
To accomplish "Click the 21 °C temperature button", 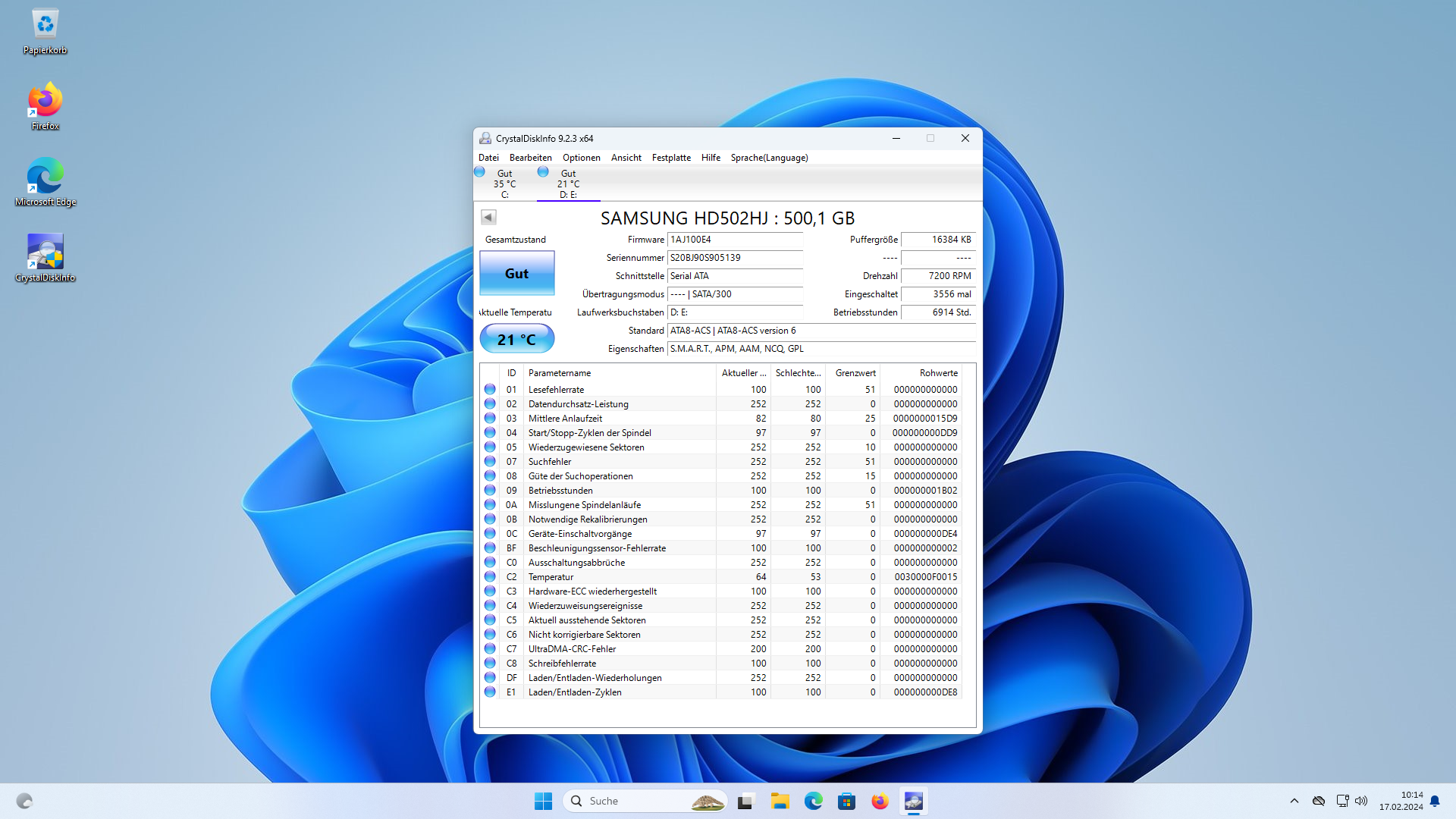I will (516, 339).
